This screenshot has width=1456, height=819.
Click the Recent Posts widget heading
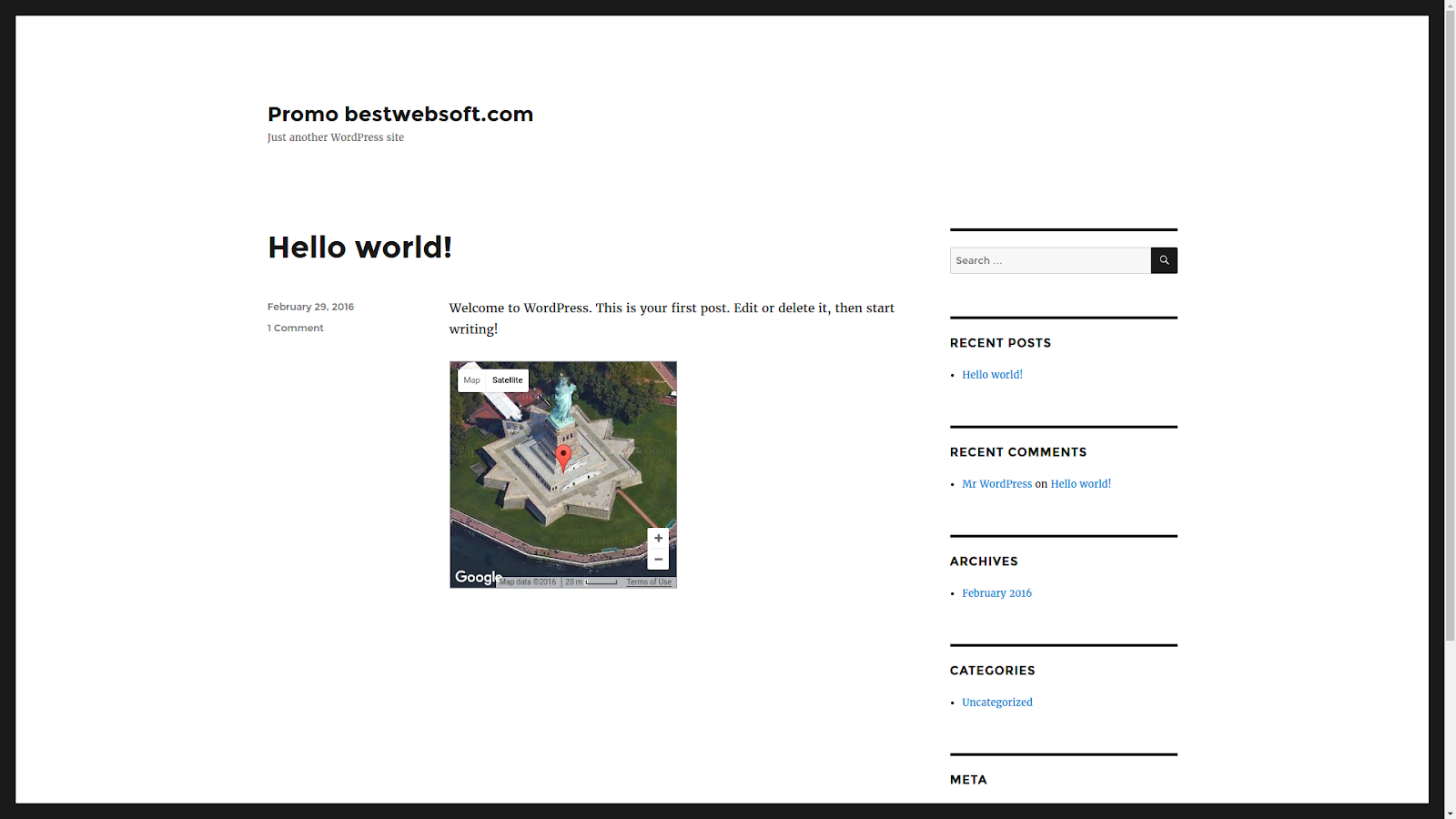(1000, 343)
